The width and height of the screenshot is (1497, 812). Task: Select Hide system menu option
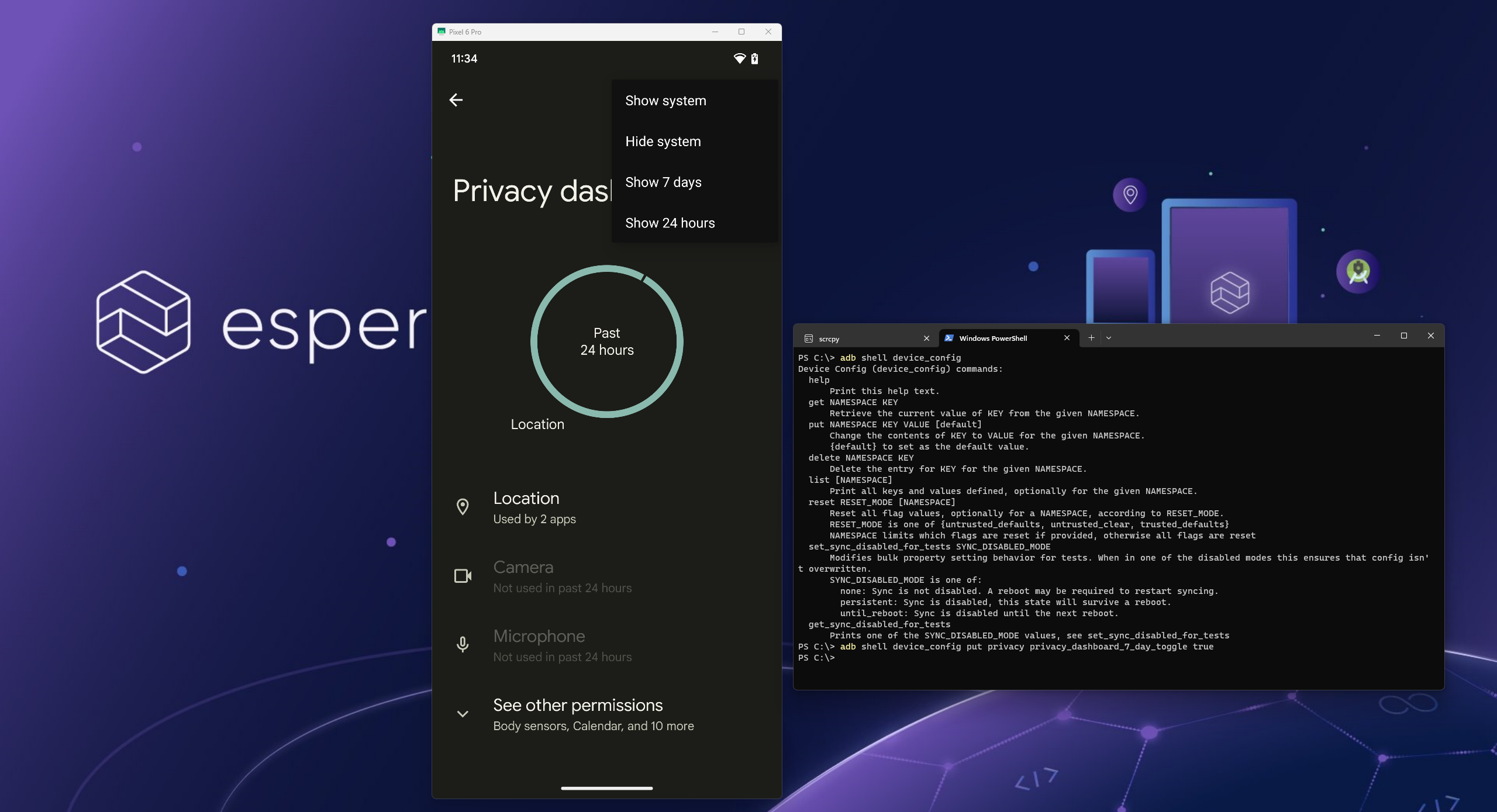[x=663, y=141]
